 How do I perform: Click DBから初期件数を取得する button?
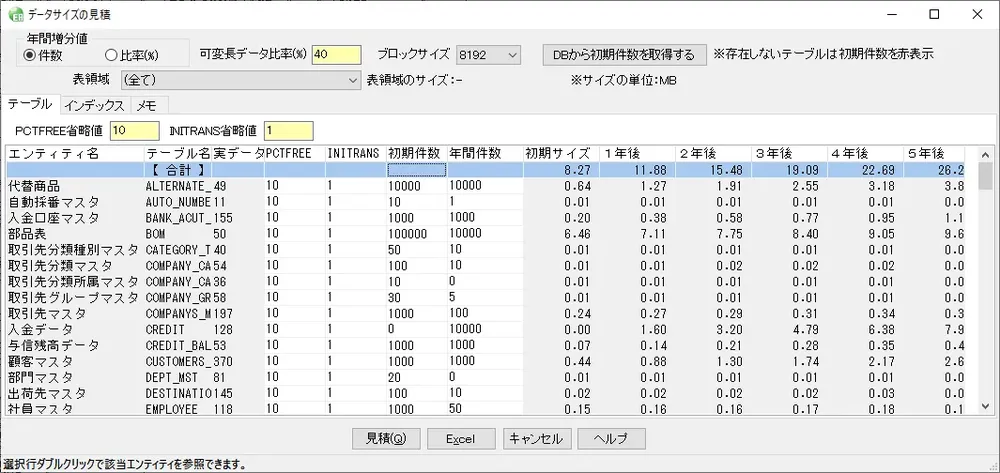tap(624, 55)
